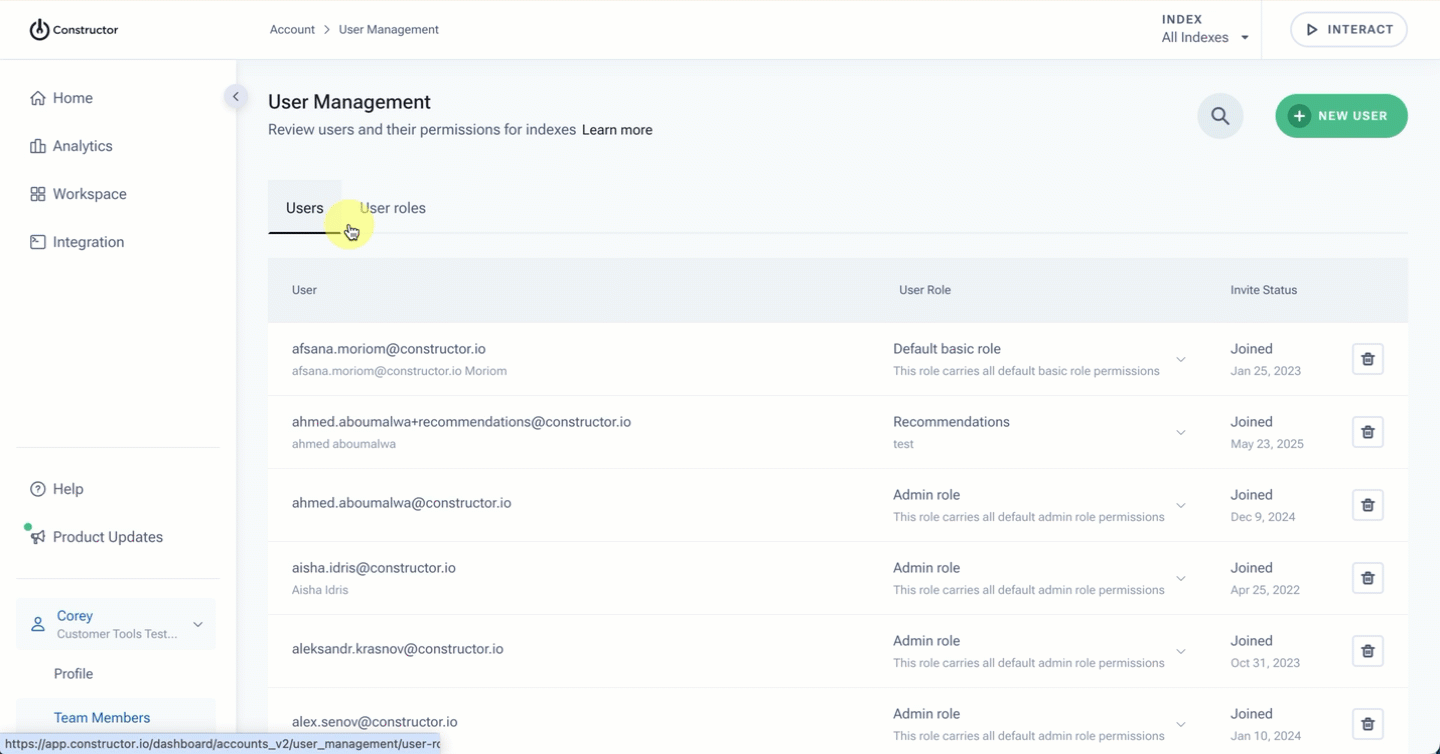
Task: Open role dropdown for aleksandr.krasnov
Action: 1181,651
